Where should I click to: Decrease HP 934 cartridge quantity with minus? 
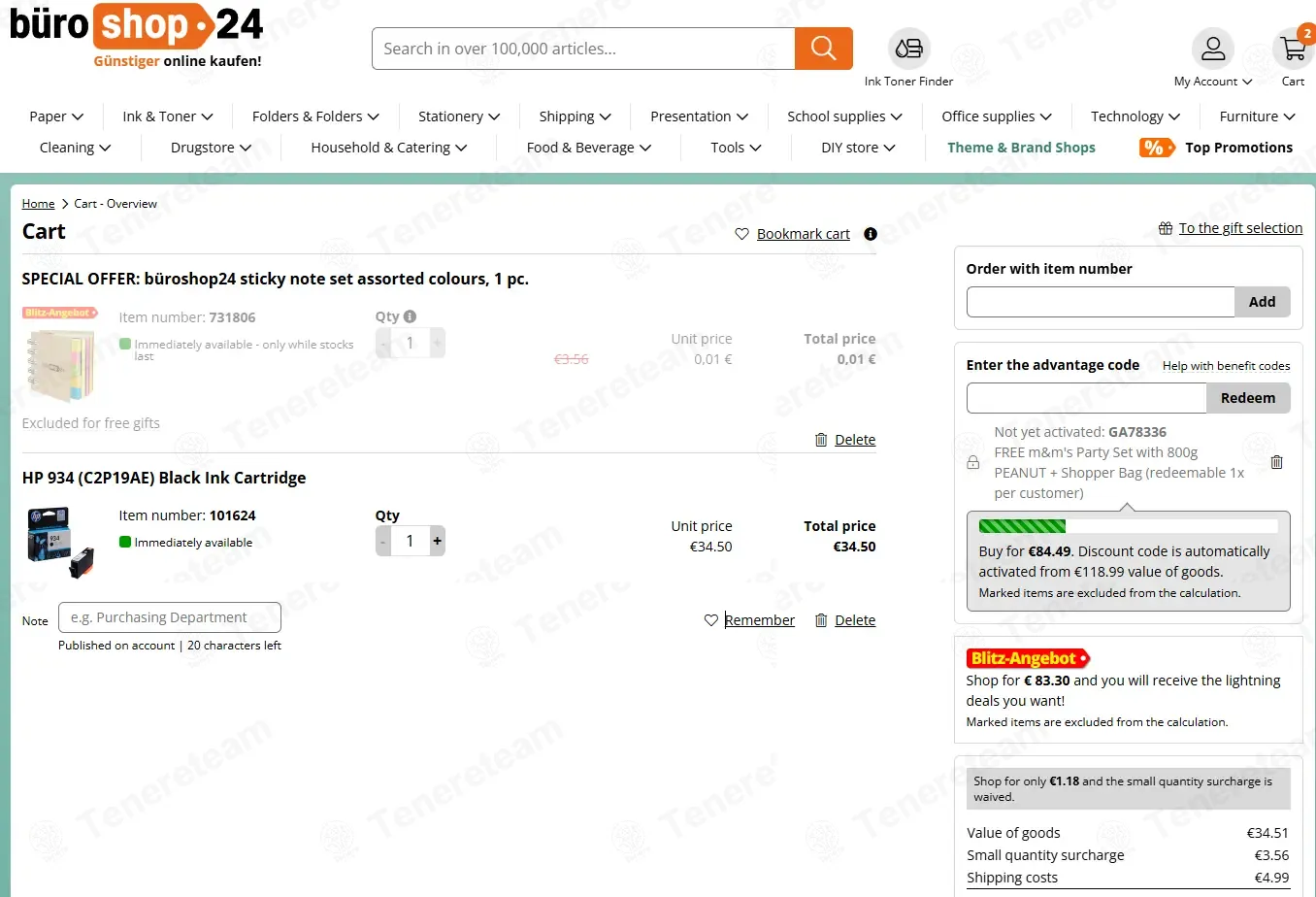click(x=383, y=541)
